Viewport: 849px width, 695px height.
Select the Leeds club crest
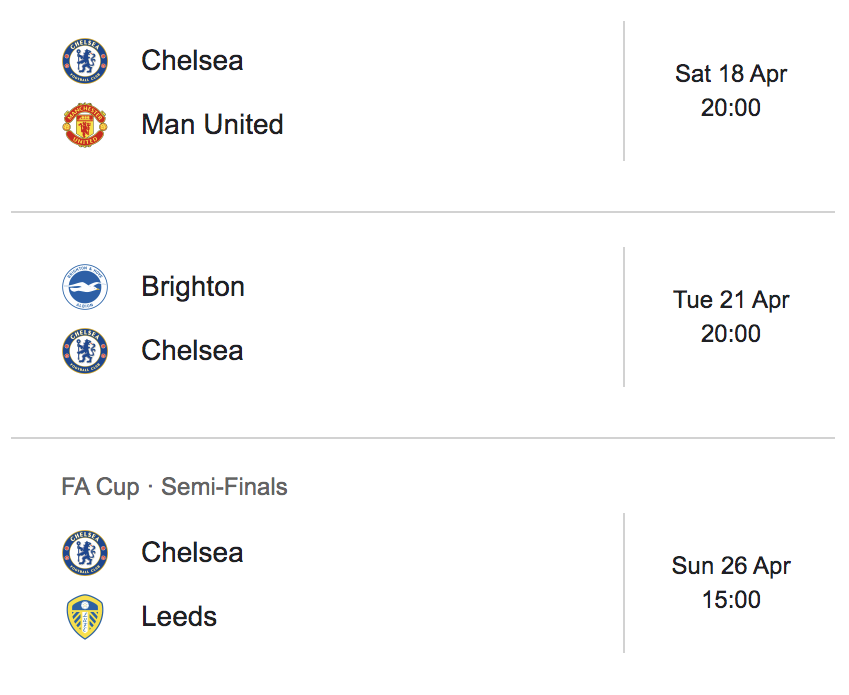85,617
